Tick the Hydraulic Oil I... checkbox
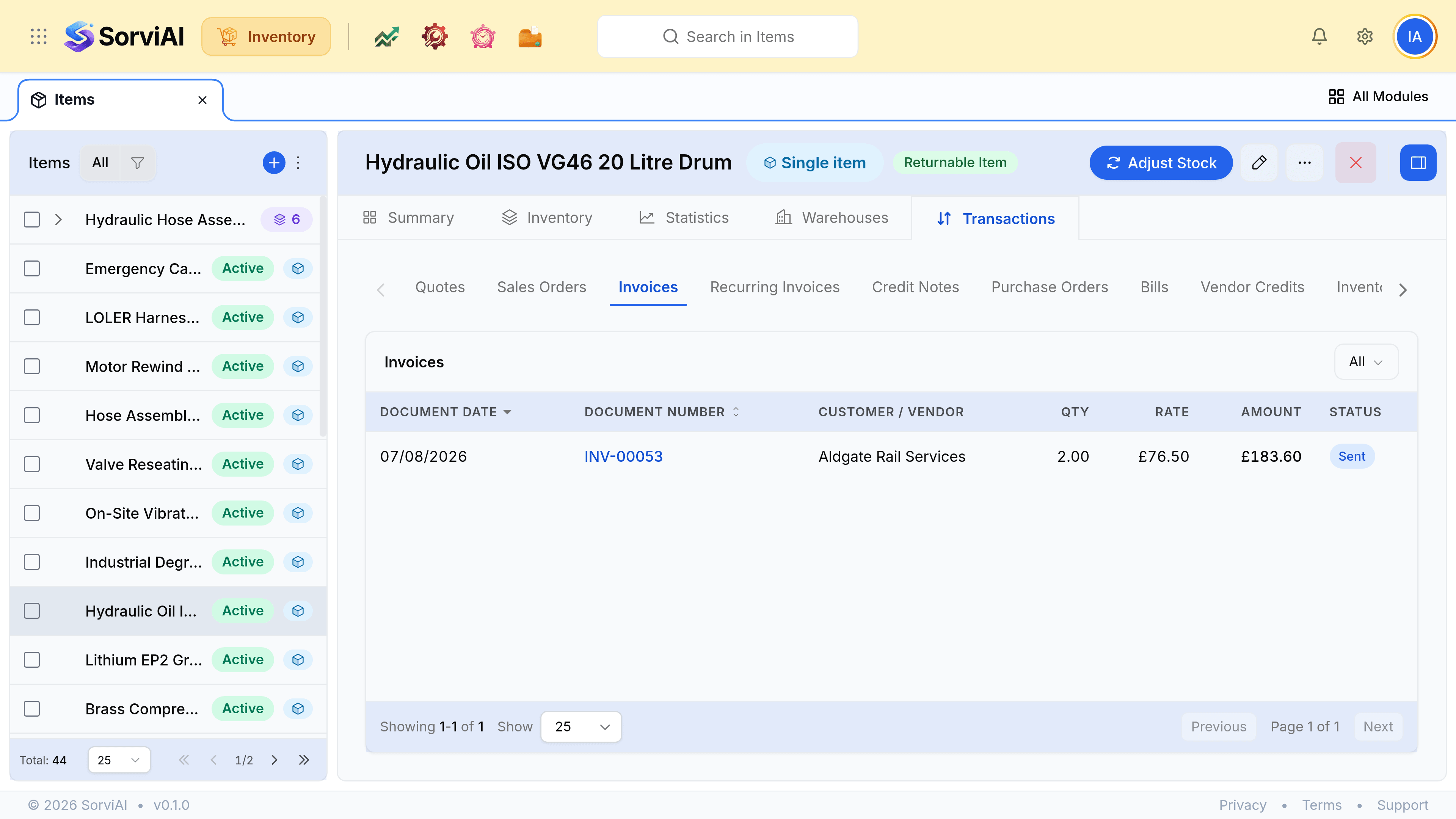The height and width of the screenshot is (819, 1456). [32, 610]
